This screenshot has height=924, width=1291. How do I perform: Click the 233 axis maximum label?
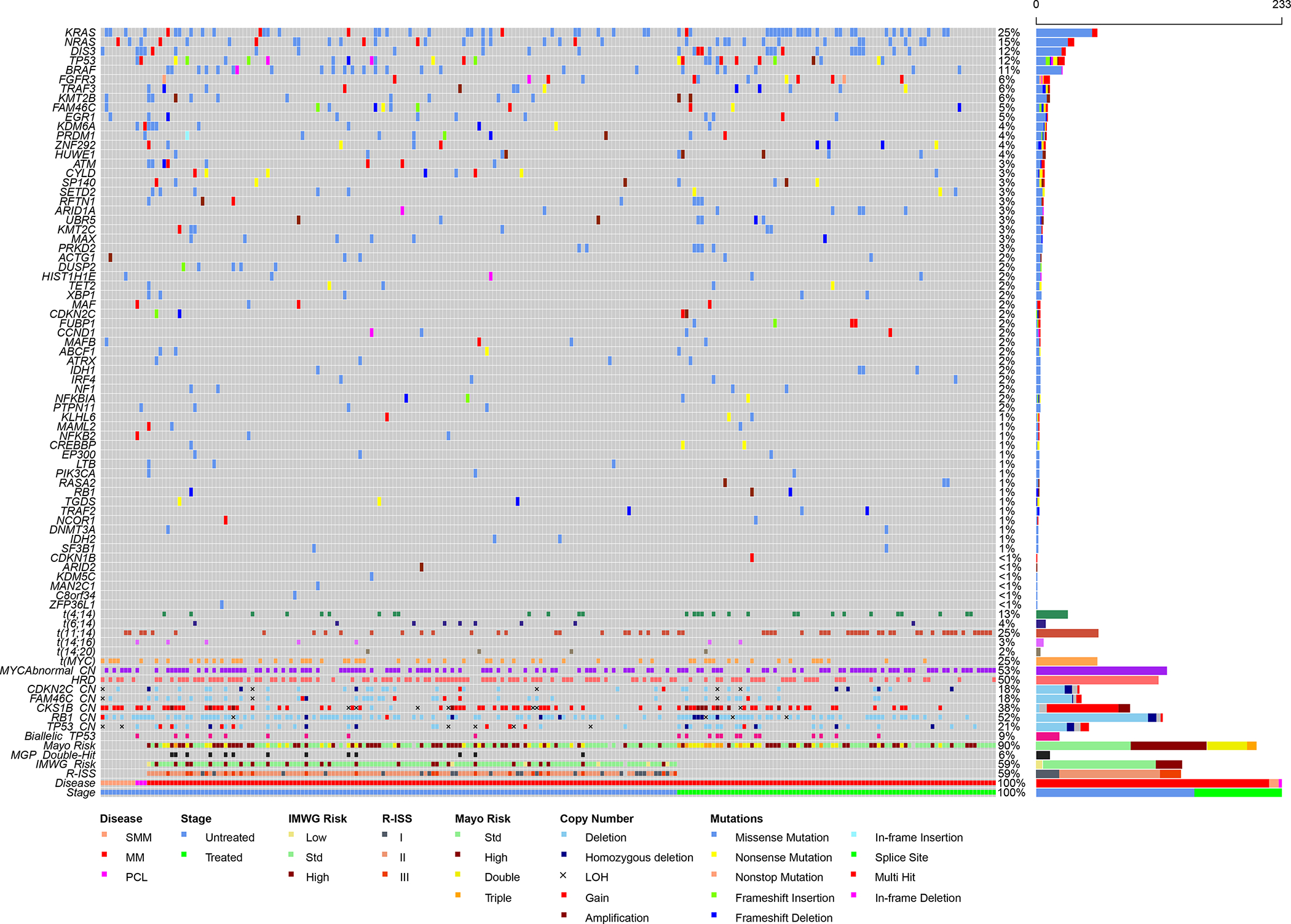pos(1281,5)
